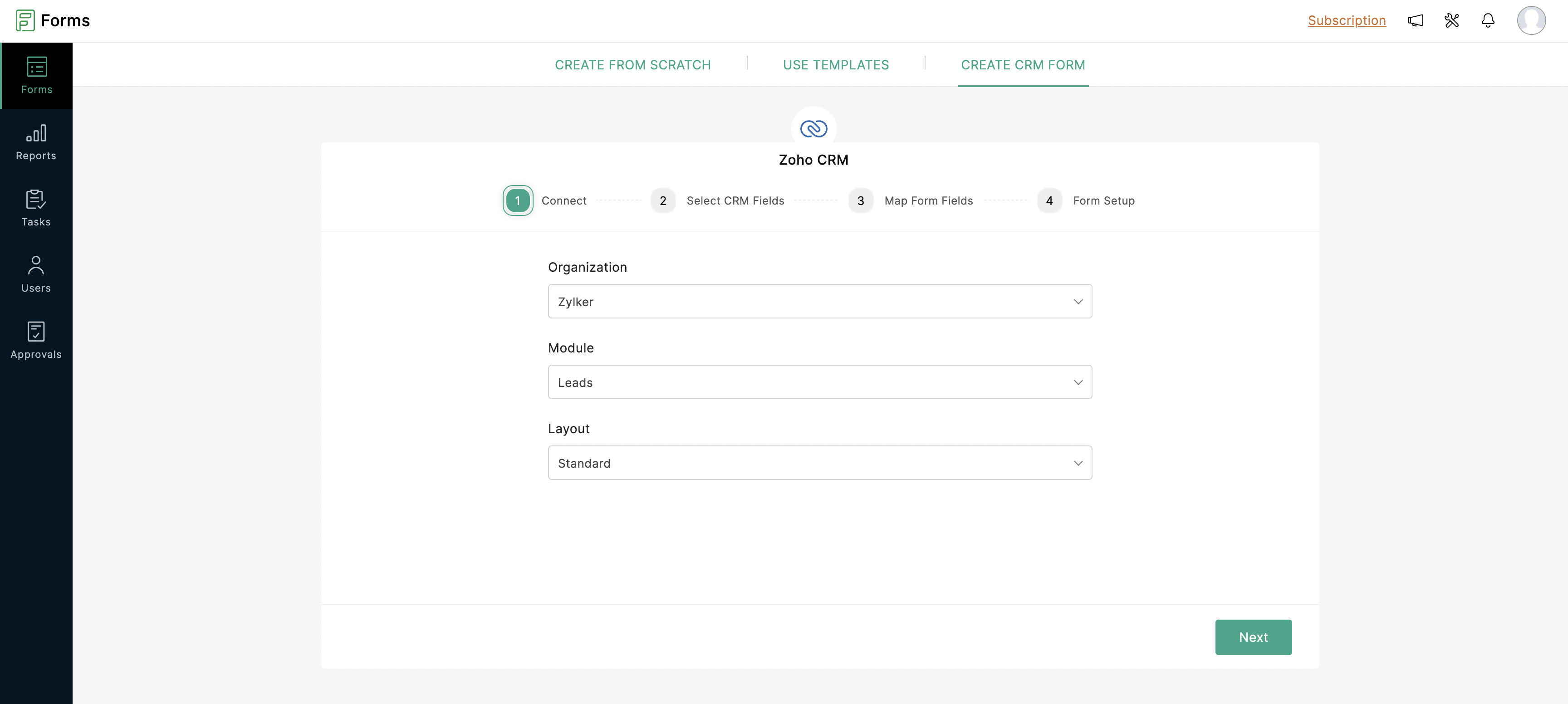This screenshot has width=1568, height=704.
Task: Open the Module dropdown showing Leads
Action: click(x=819, y=382)
